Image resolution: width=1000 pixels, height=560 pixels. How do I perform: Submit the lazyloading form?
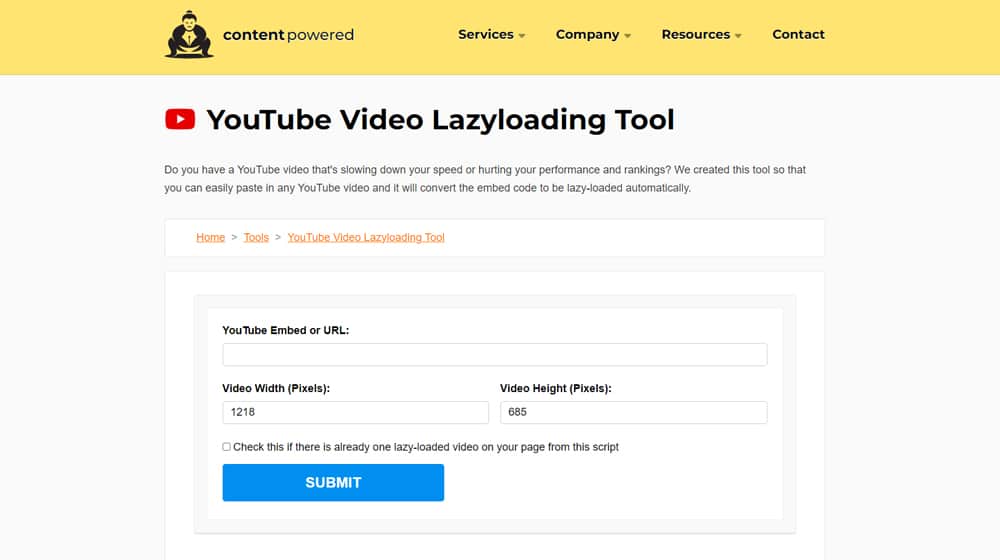[333, 482]
